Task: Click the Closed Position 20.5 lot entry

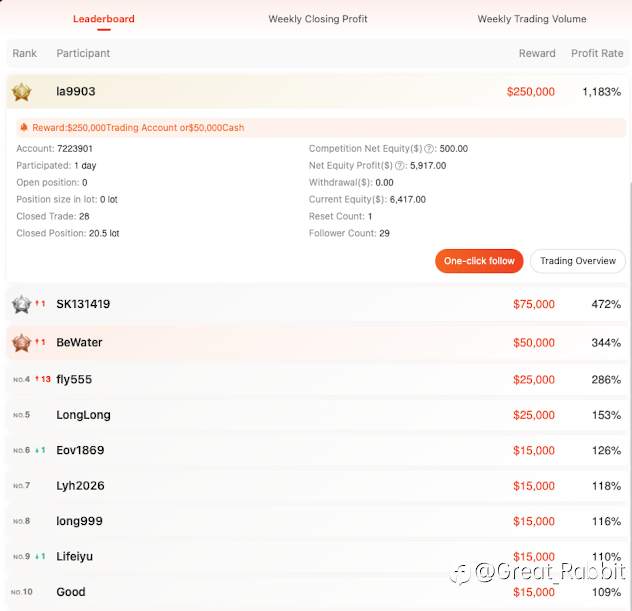Action: click(67, 233)
